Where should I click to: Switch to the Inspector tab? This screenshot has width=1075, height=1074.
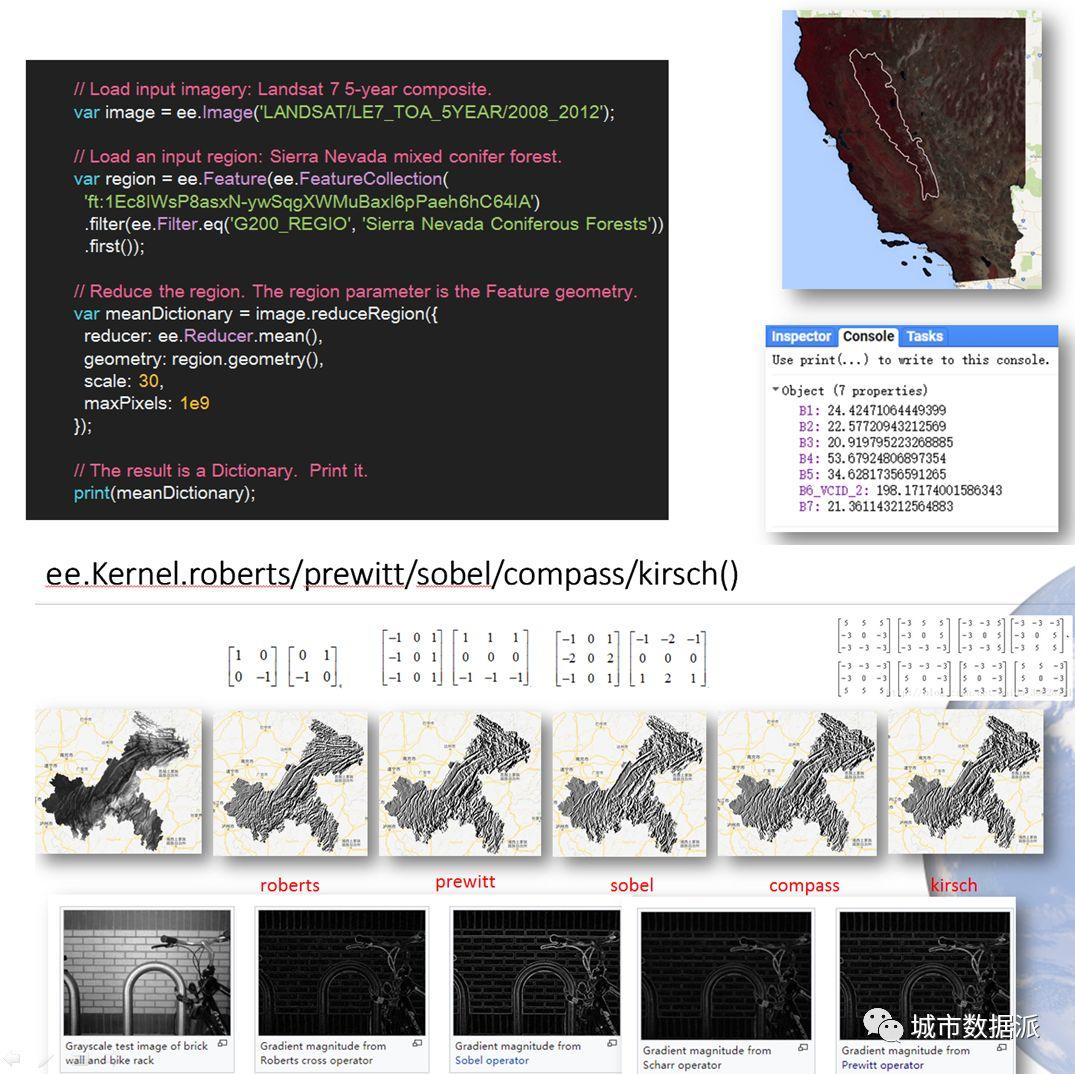[x=801, y=337]
